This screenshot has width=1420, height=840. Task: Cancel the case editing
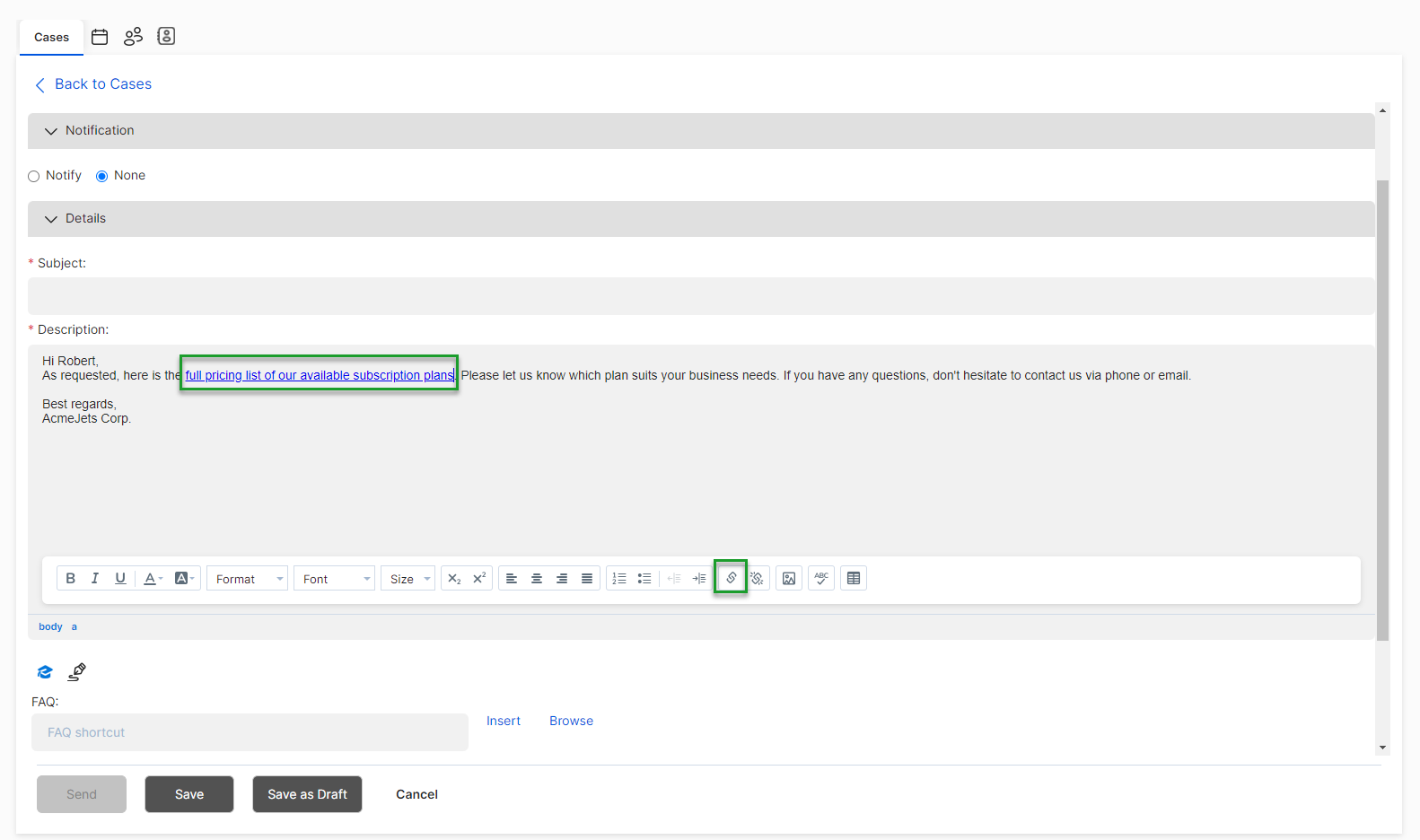(416, 794)
